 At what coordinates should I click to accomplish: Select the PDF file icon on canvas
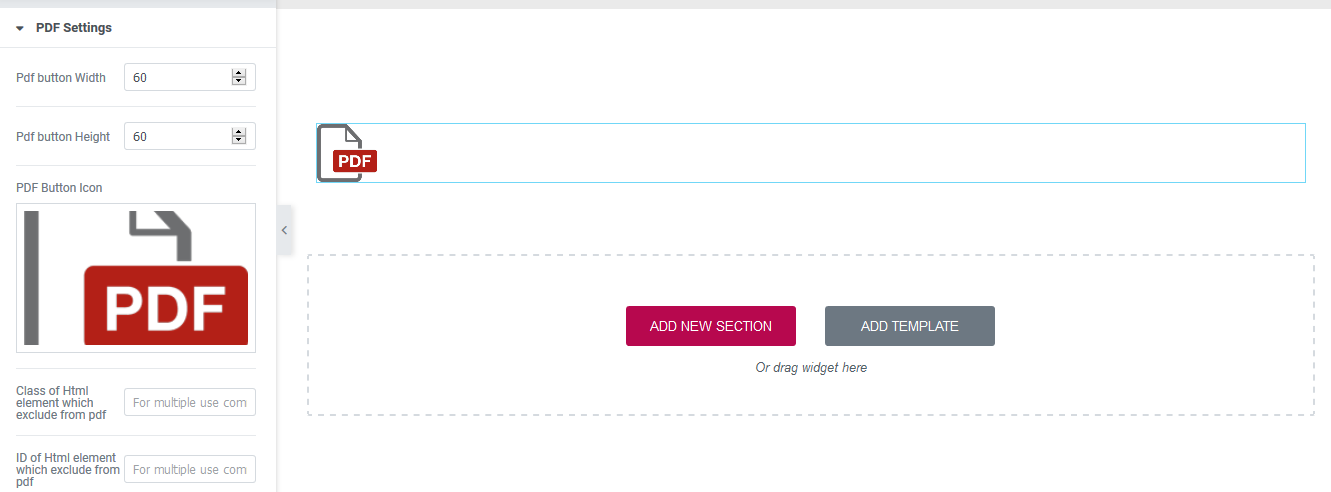347,153
